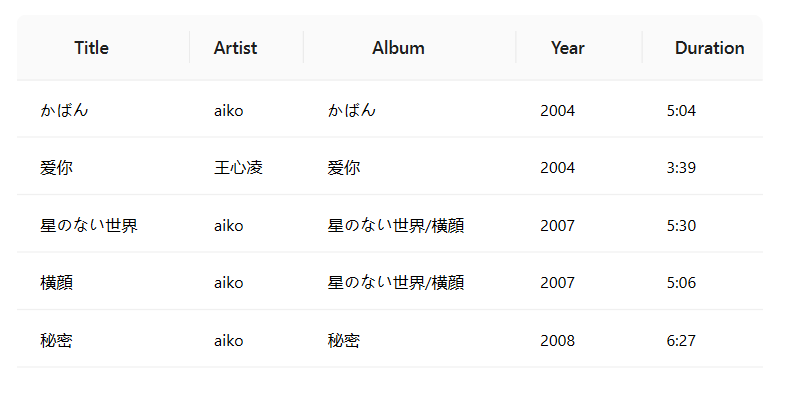Click year 2004 in the 爱你 row
The width and height of the screenshot is (785, 406).
(x=557, y=167)
